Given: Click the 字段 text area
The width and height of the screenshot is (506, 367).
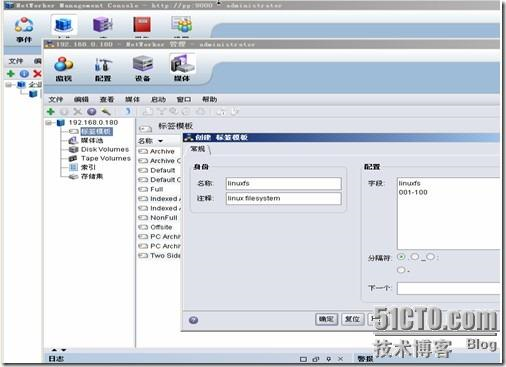Looking at the screenshot, I should click(449, 213).
